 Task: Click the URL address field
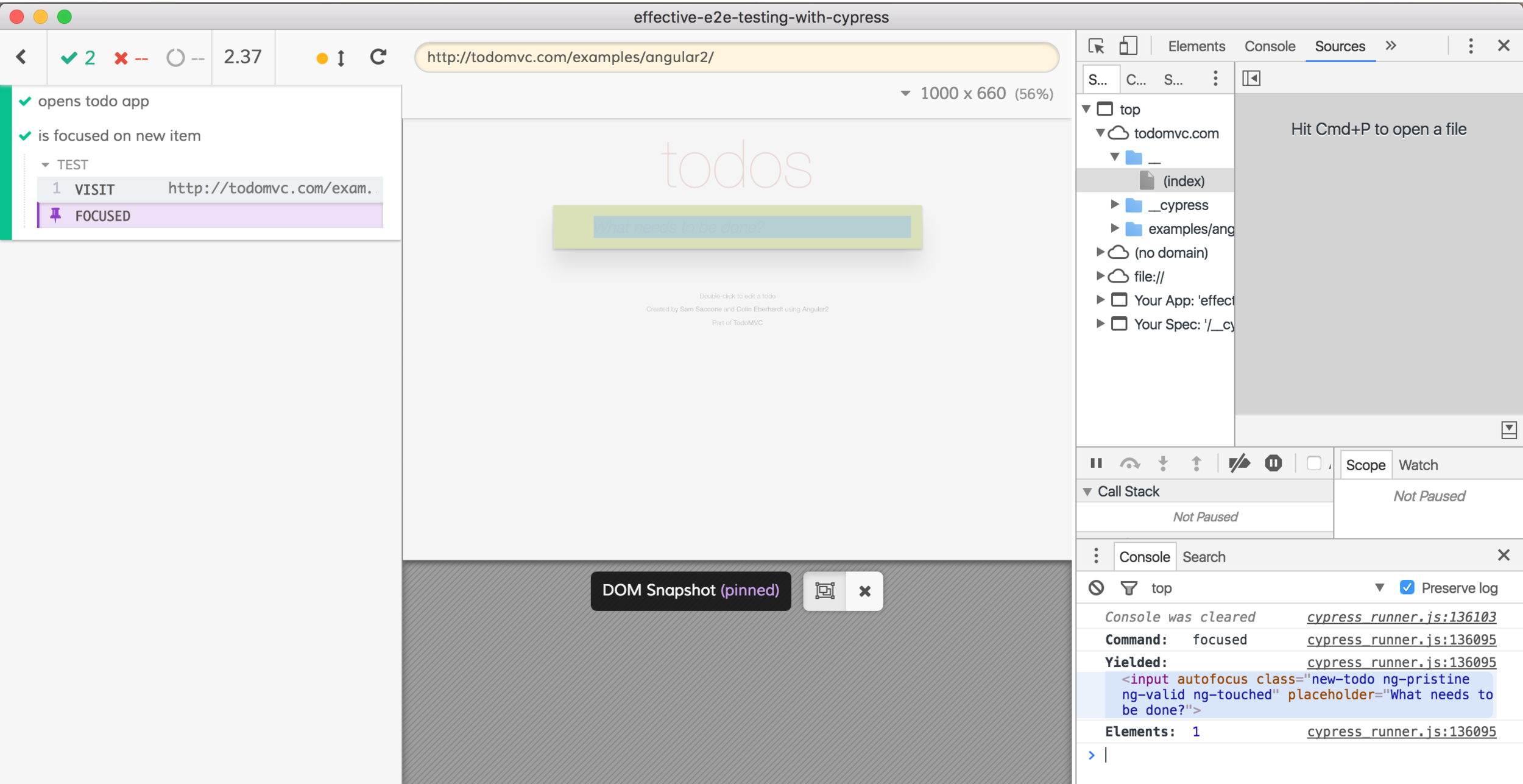click(736, 57)
